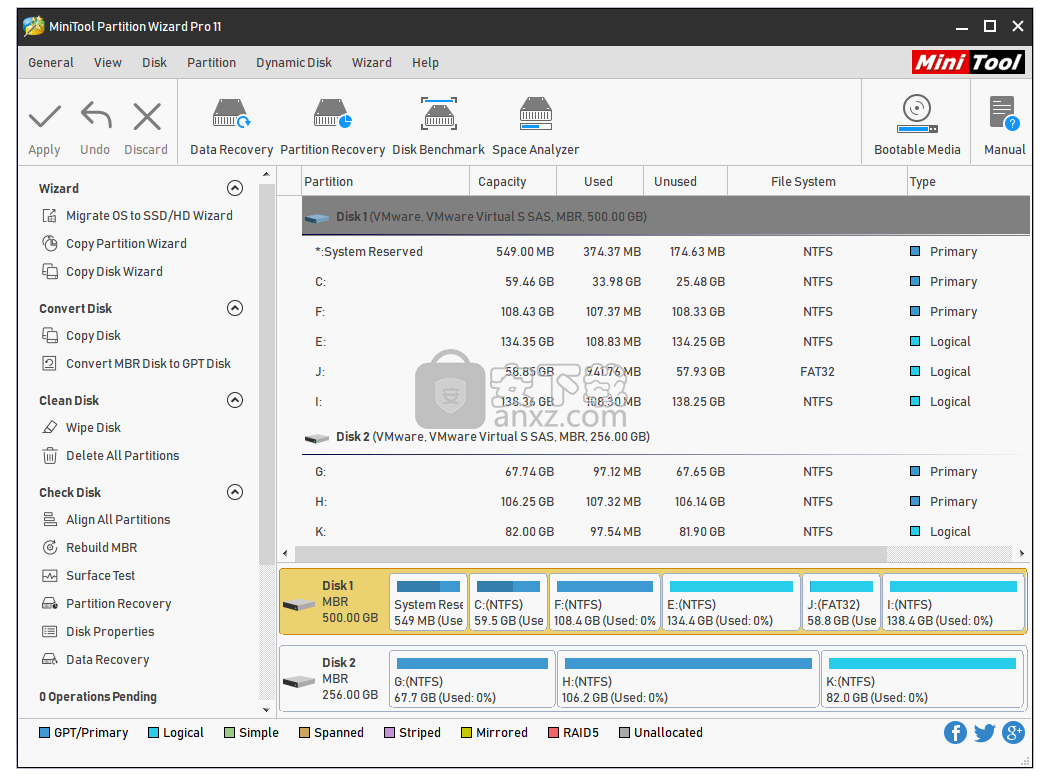Image resolution: width=1046 pixels, height=781 pixels.
Task: Open the Disk menu
Action: click(154, 63)
